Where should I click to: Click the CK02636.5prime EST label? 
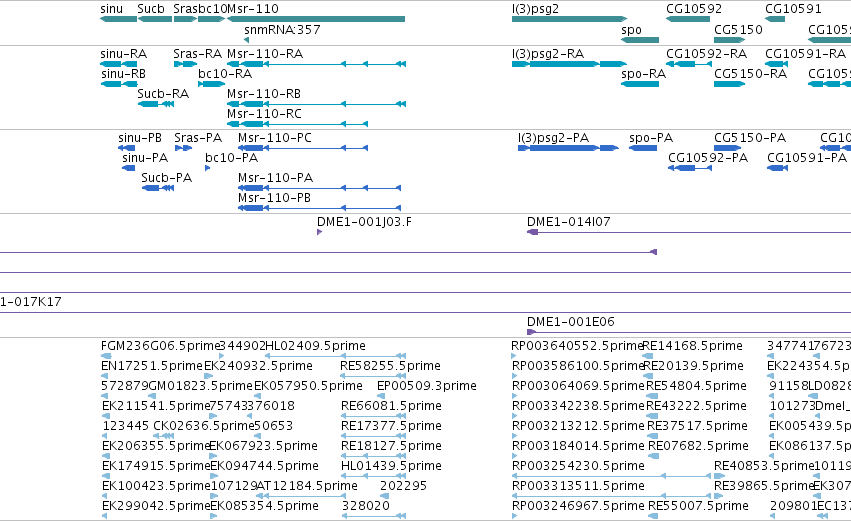[204, 426]
